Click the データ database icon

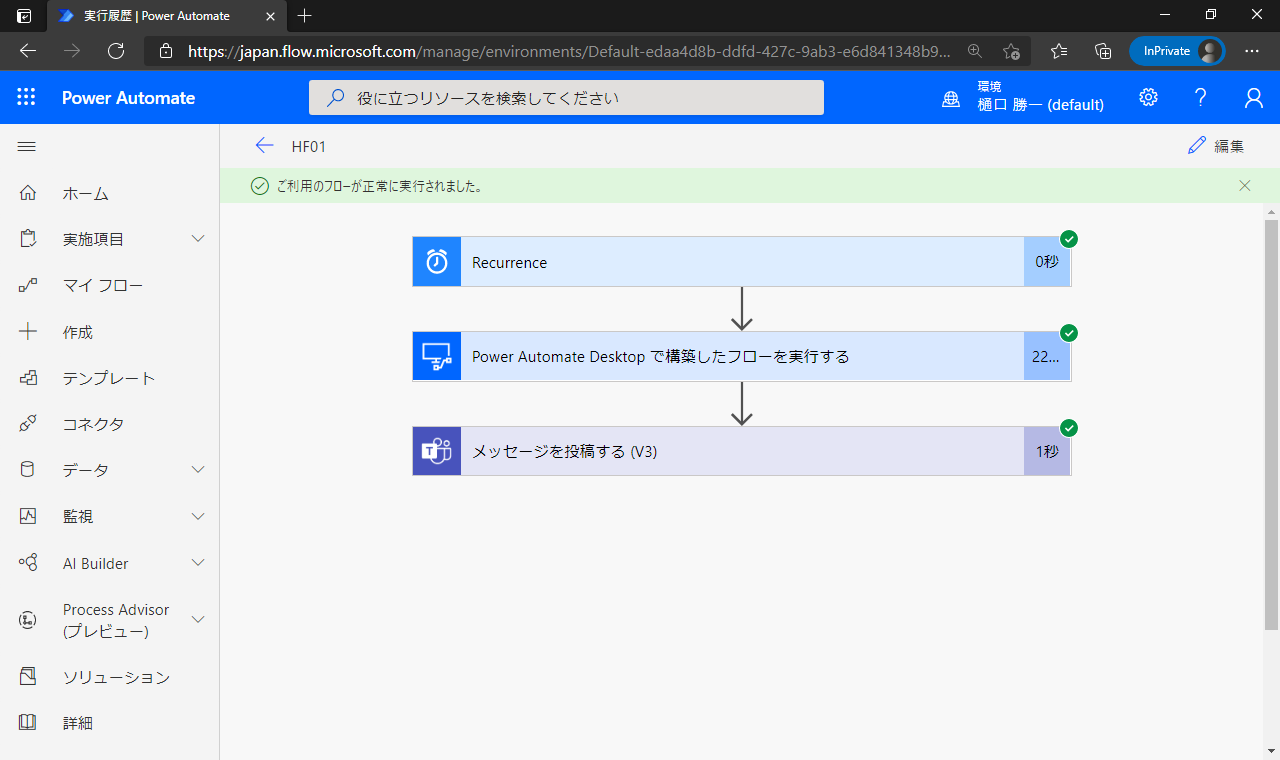point(28,470)
